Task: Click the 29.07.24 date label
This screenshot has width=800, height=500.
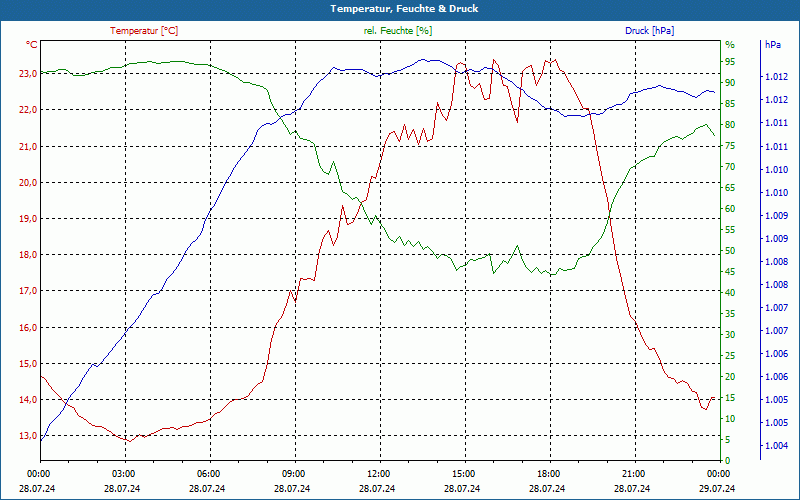Action: coord(717,488)
